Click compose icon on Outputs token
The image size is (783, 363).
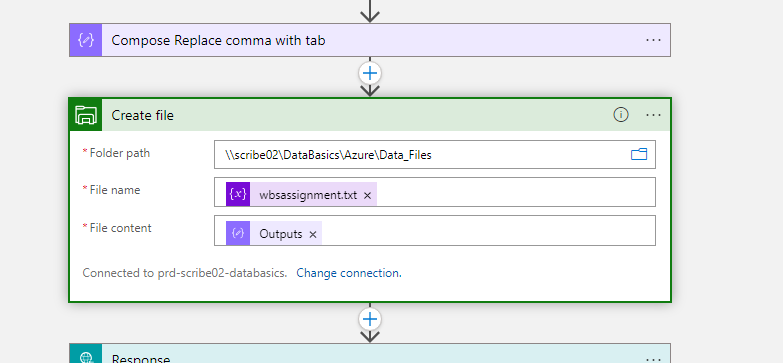(238, 233)
